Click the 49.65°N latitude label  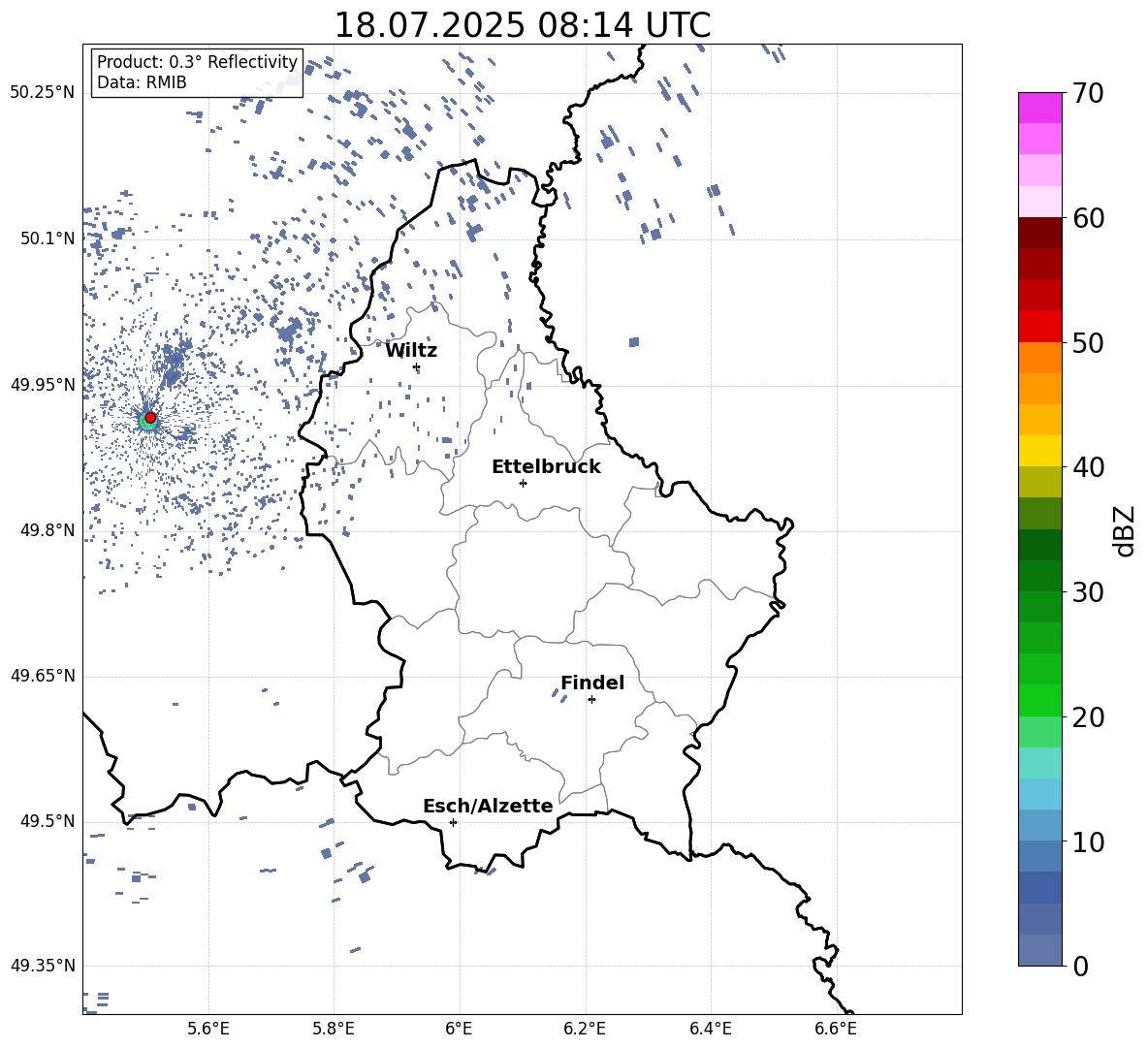point(43,676)
